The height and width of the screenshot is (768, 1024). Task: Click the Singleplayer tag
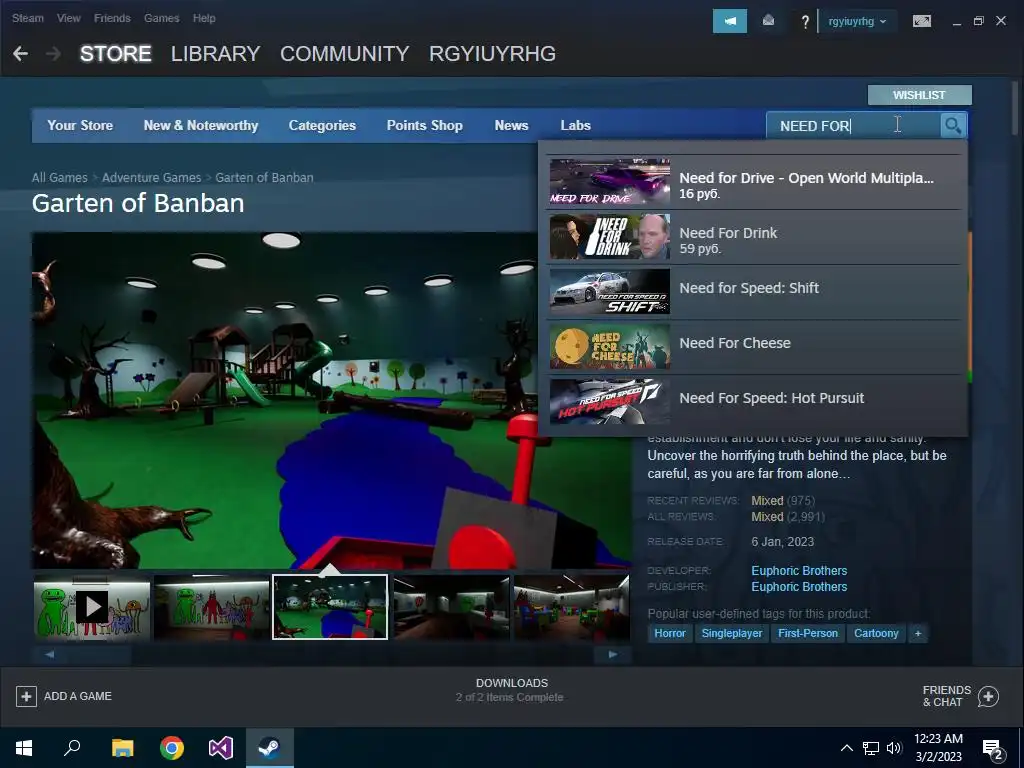[x=731, y=633]
